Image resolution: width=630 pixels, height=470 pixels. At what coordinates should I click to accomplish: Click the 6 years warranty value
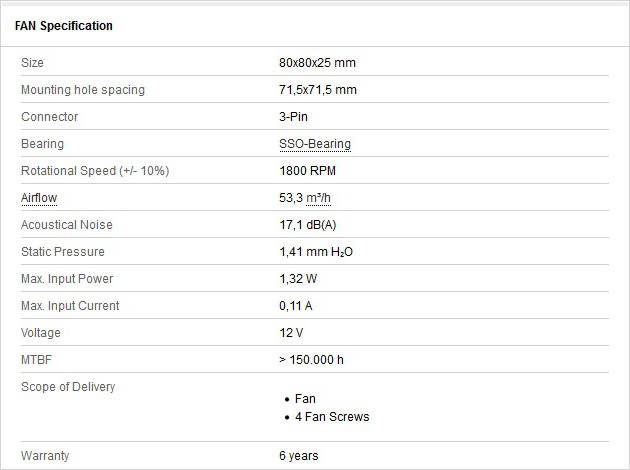coord(299,456)
